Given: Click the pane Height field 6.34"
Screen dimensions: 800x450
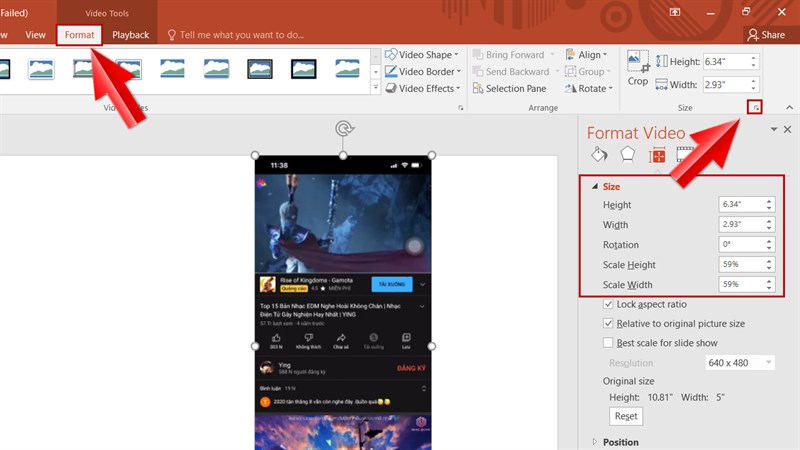Looking at the screenshot, I should click(741, 204).
